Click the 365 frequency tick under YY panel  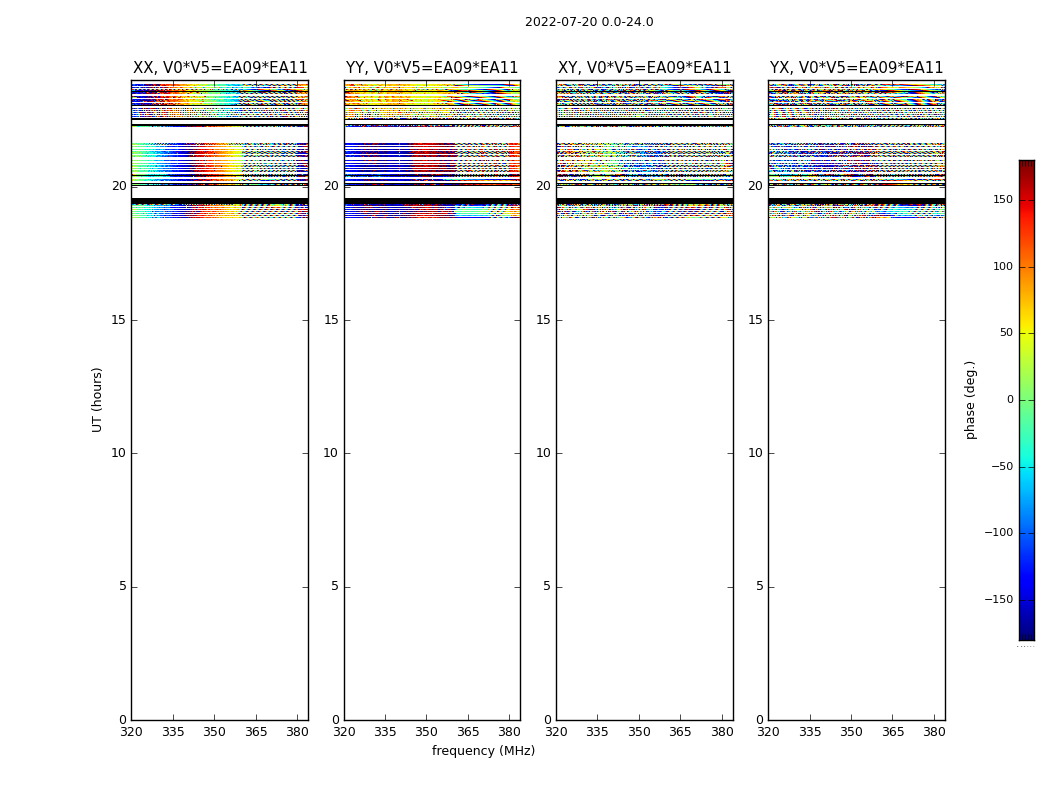(468, 732)
